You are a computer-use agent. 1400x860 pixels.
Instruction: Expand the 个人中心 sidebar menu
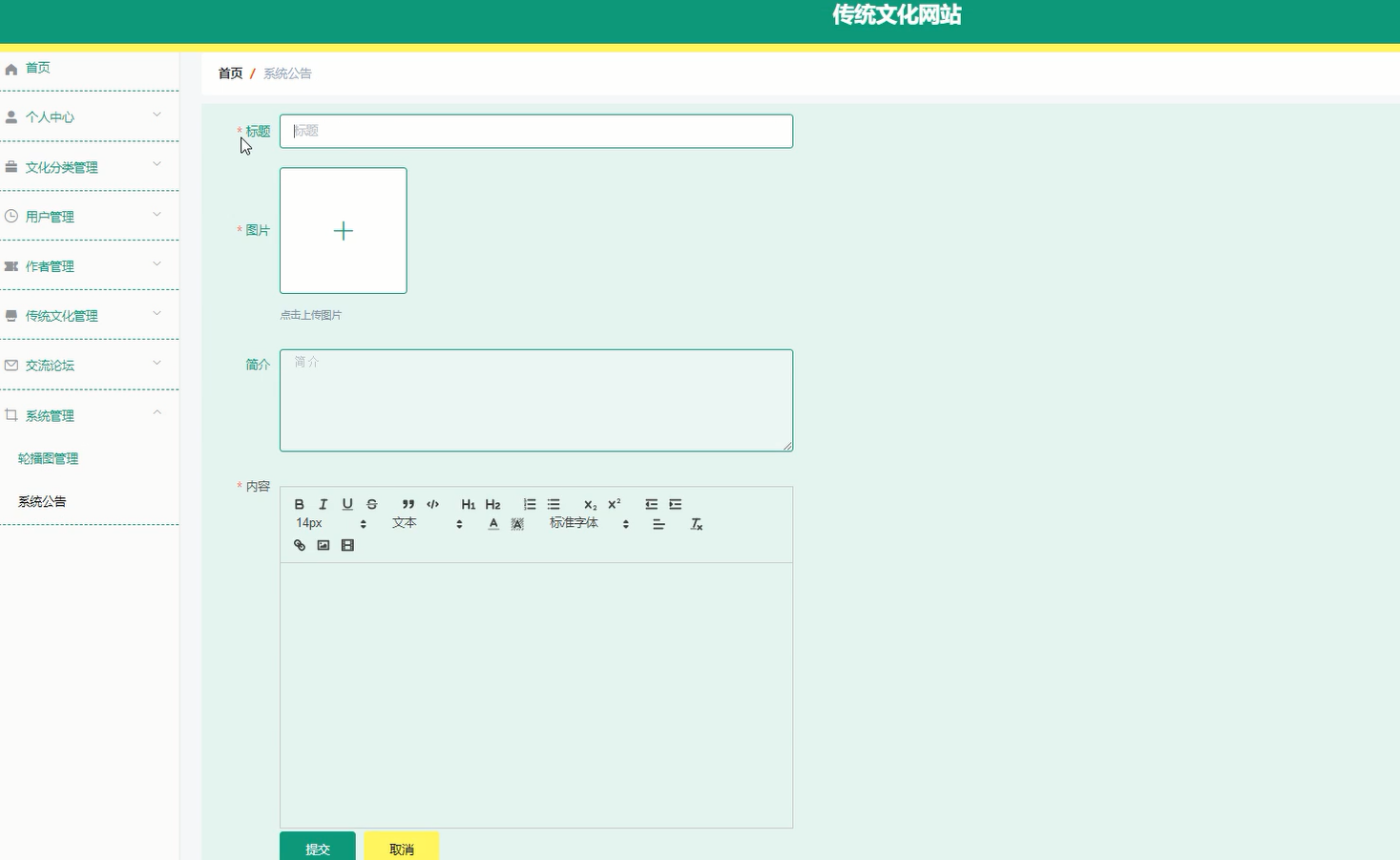coord(90,116)
